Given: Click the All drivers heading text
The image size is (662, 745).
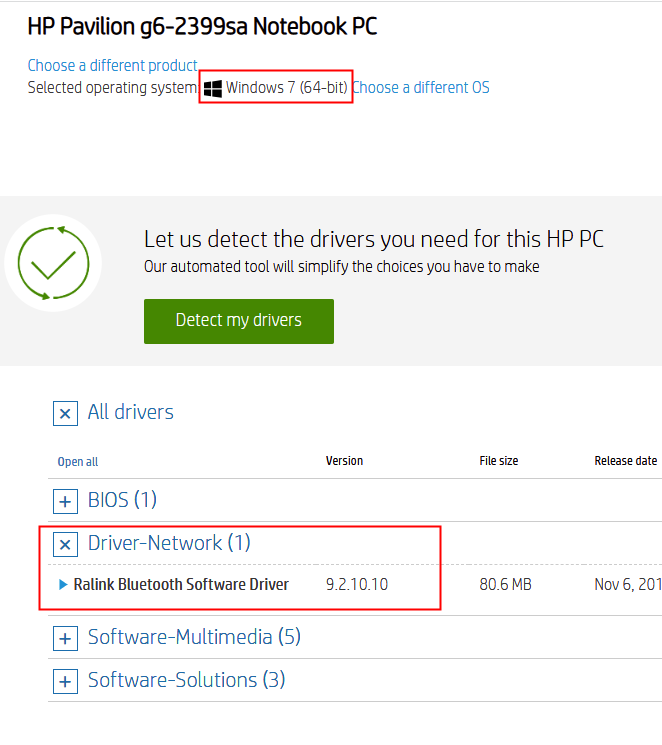Looking at the screenshot, I should tap(131, 412).
